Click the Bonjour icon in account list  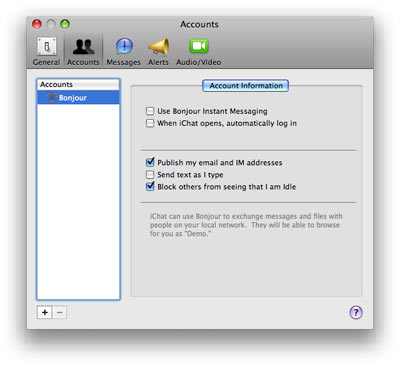pos(52,98)
